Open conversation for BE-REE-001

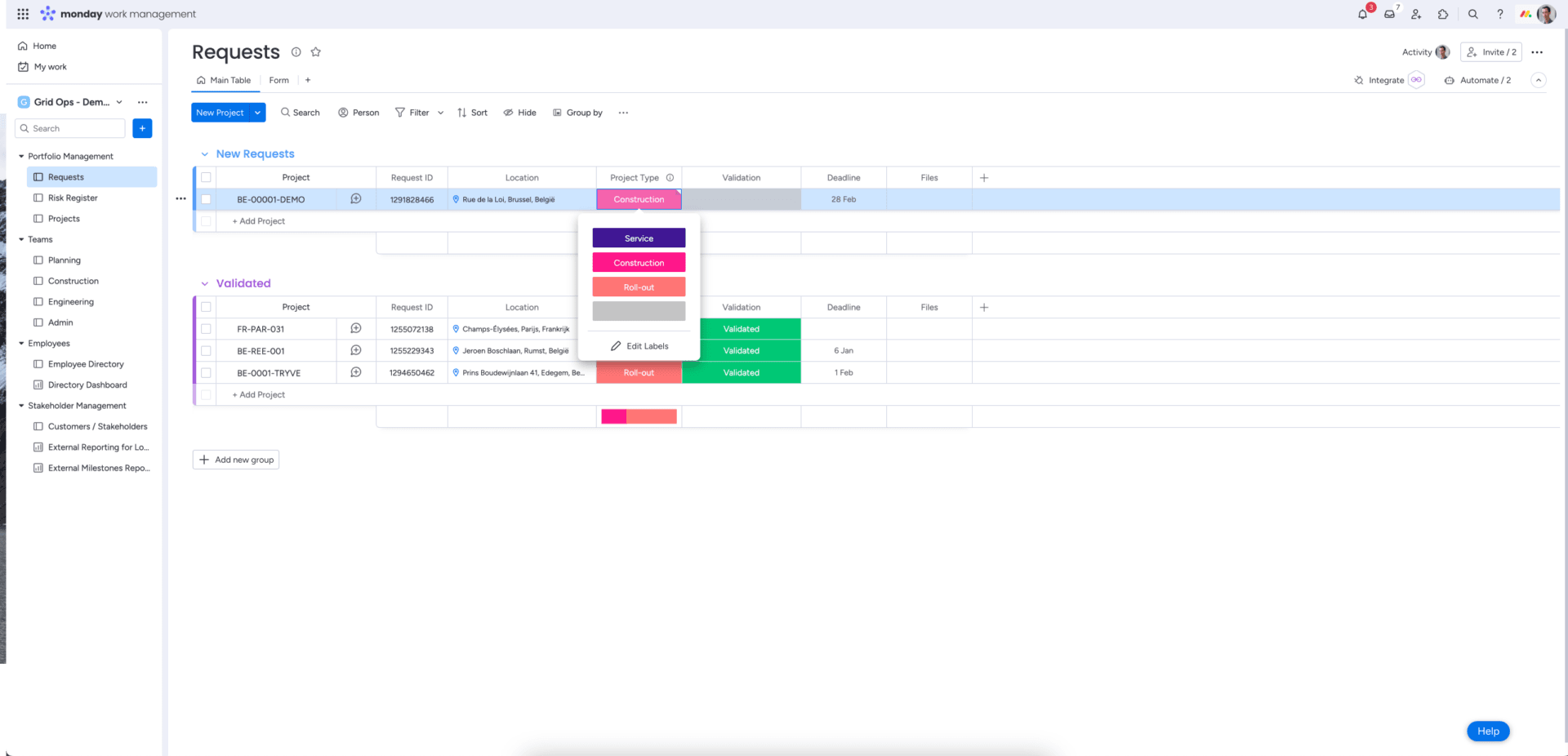coord(356,350)
